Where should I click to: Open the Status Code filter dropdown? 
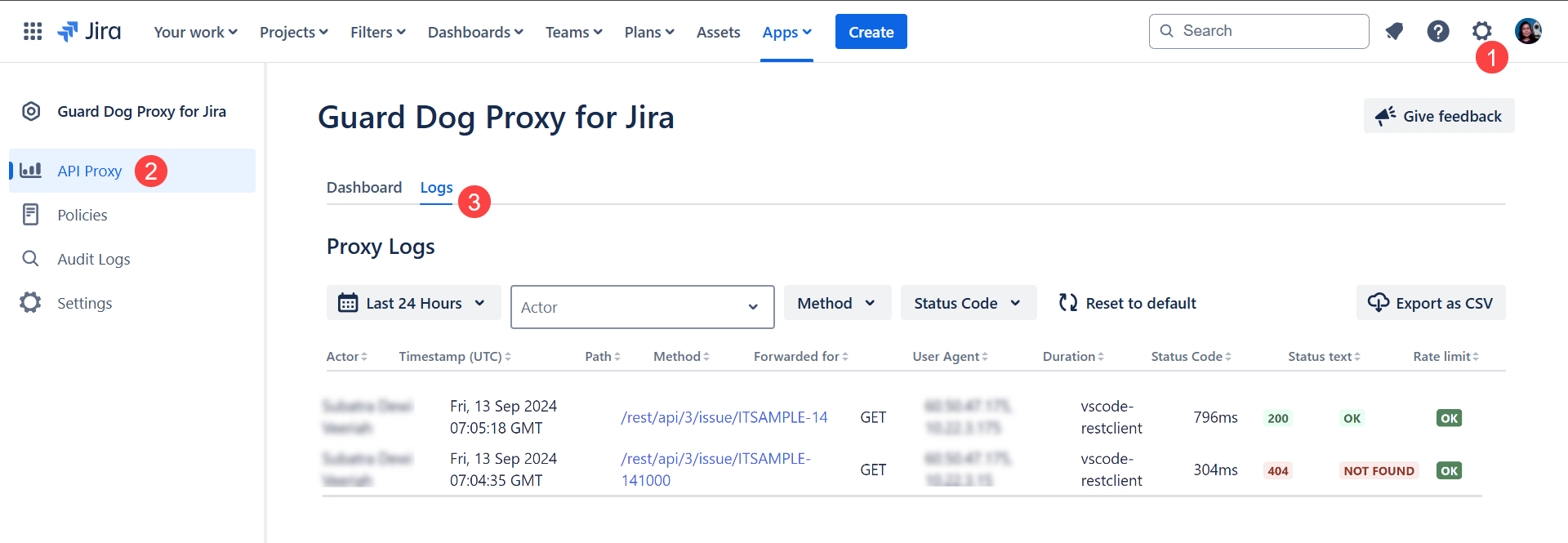[969, 303]
